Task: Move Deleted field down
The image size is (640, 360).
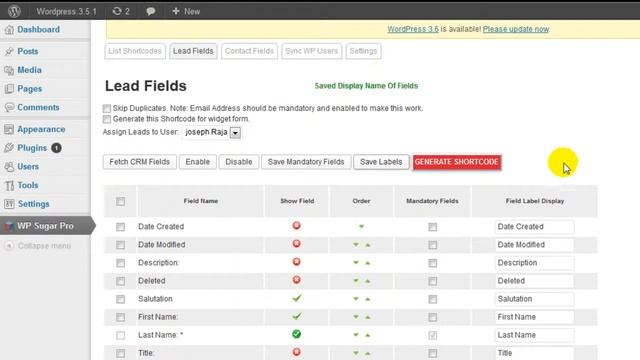Action: pos(356,281)
